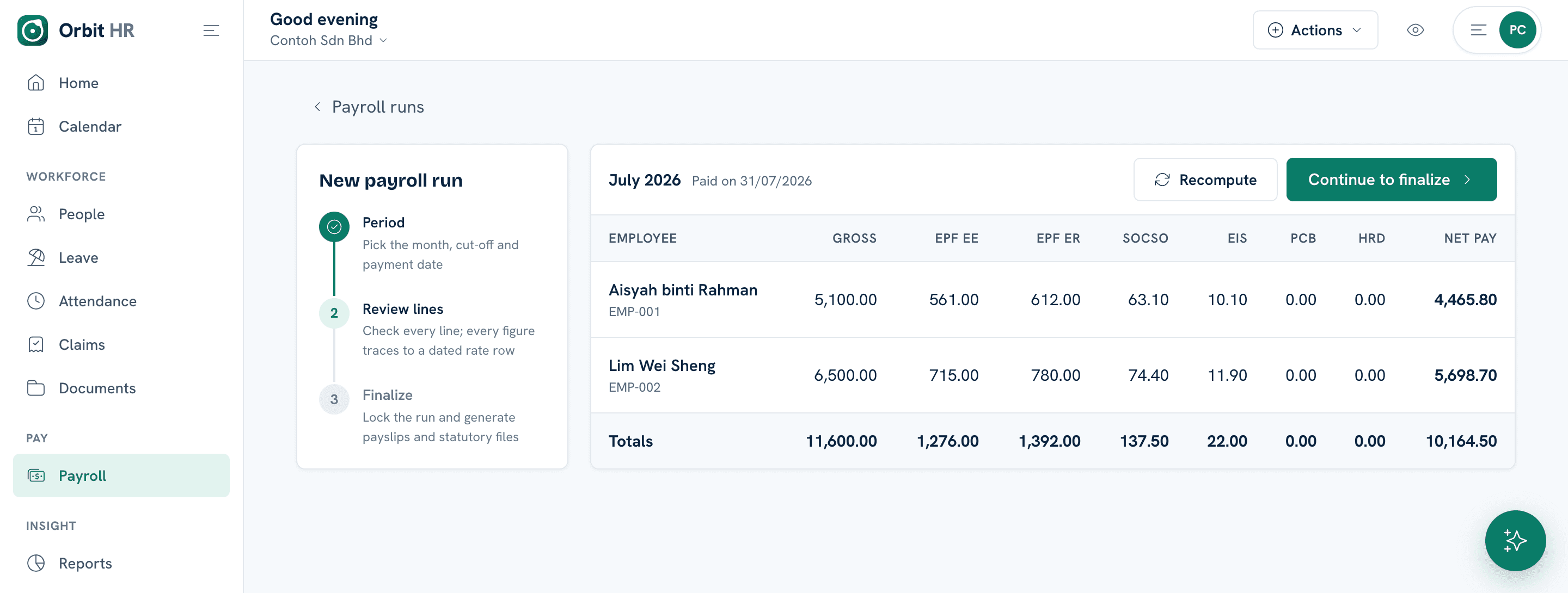Go to Home menu item
The image size is (1568, 593).
tap(121, 83)
